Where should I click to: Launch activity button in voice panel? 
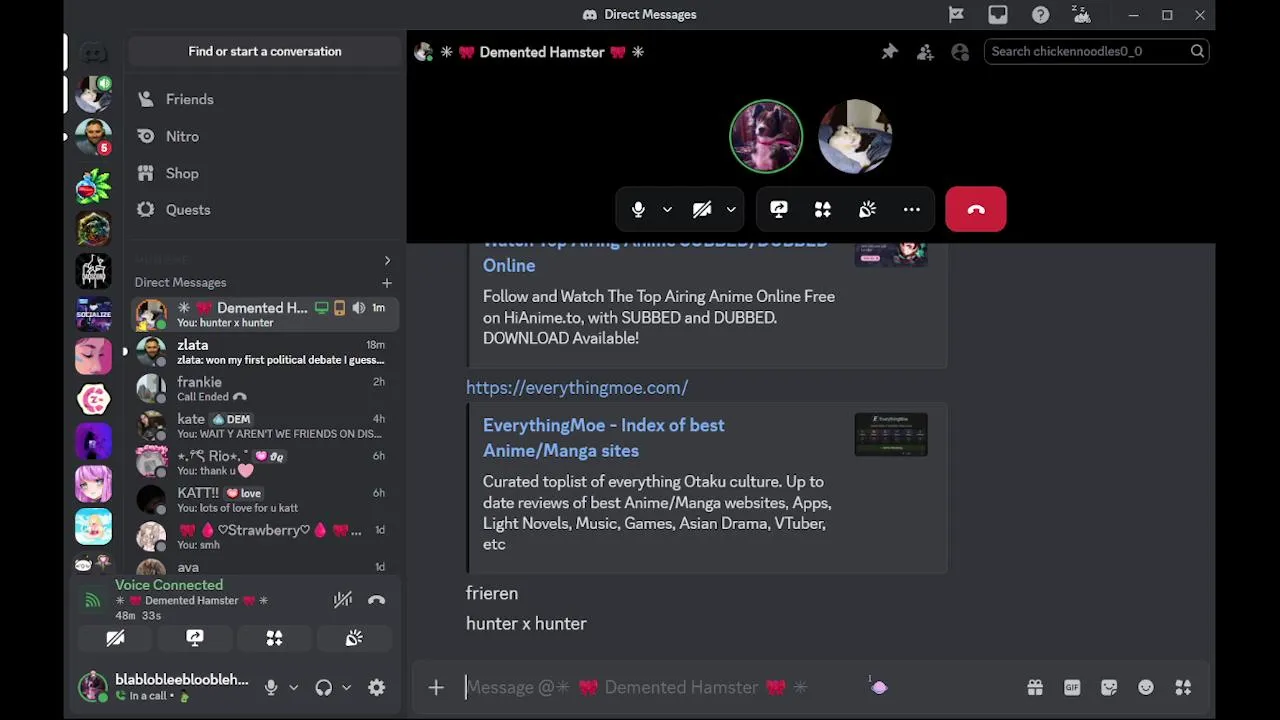[274, 638]
